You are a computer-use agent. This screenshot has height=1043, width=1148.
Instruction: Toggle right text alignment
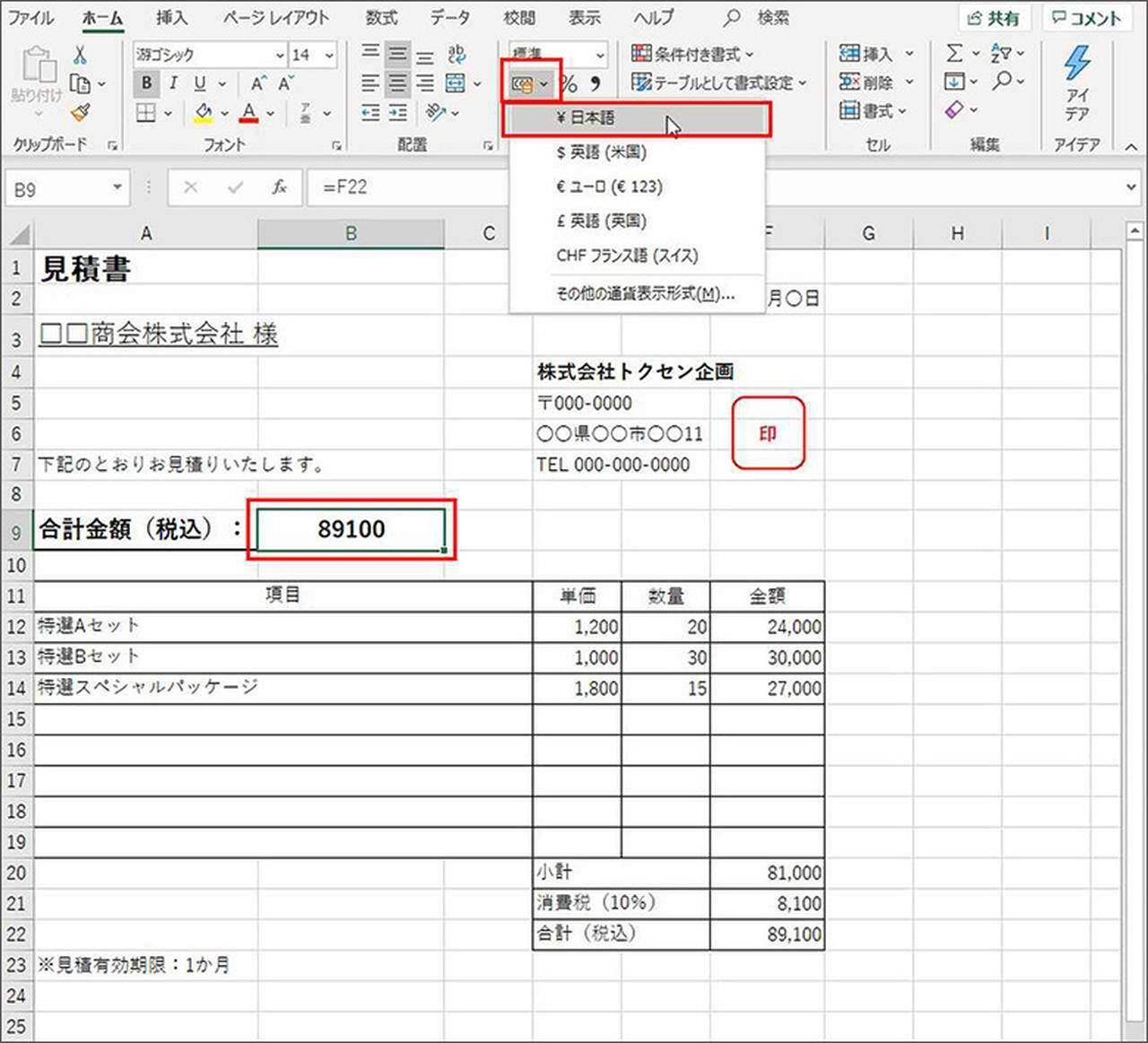(424, 83)
